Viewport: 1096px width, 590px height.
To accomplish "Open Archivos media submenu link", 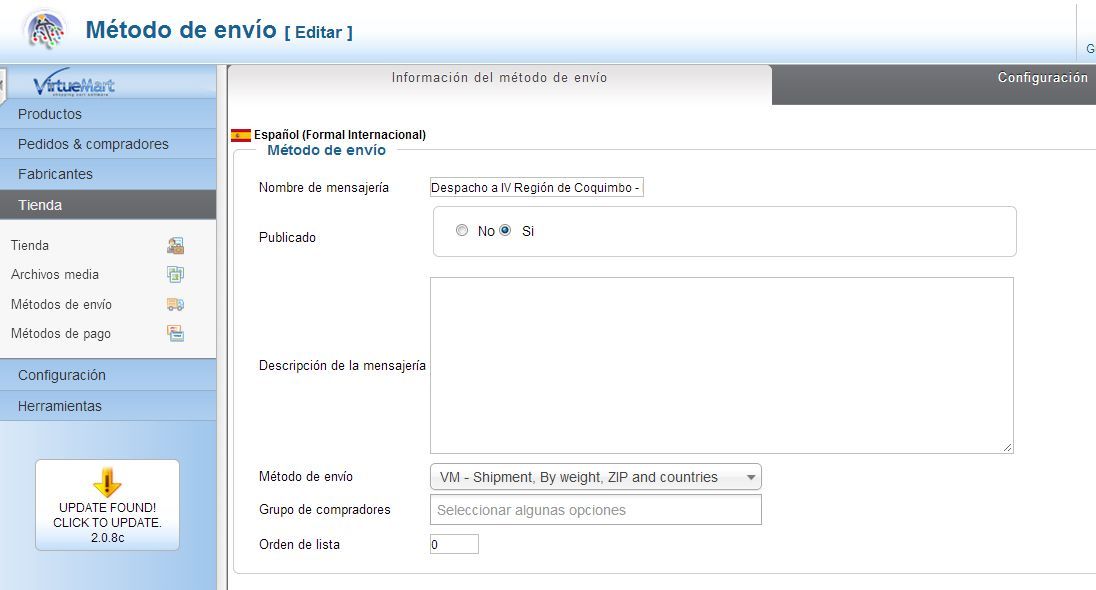I will (55, 275).
